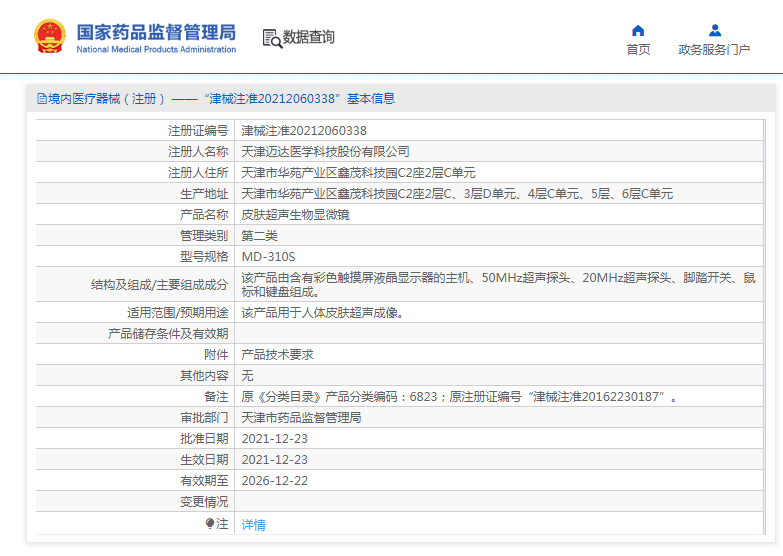
Task: Click the 审批部门 label
Action: 204,418
